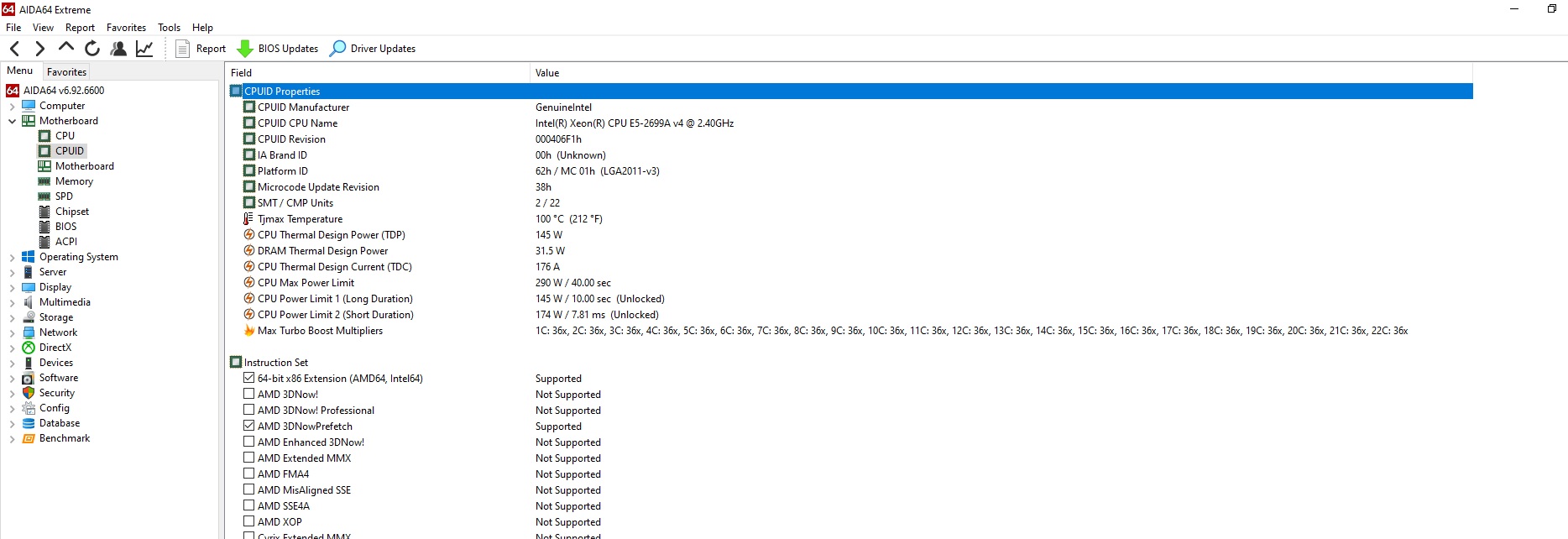1568x539 pixels.
Task: Sort by the Value column header
Action: (x=1001, y=73)
